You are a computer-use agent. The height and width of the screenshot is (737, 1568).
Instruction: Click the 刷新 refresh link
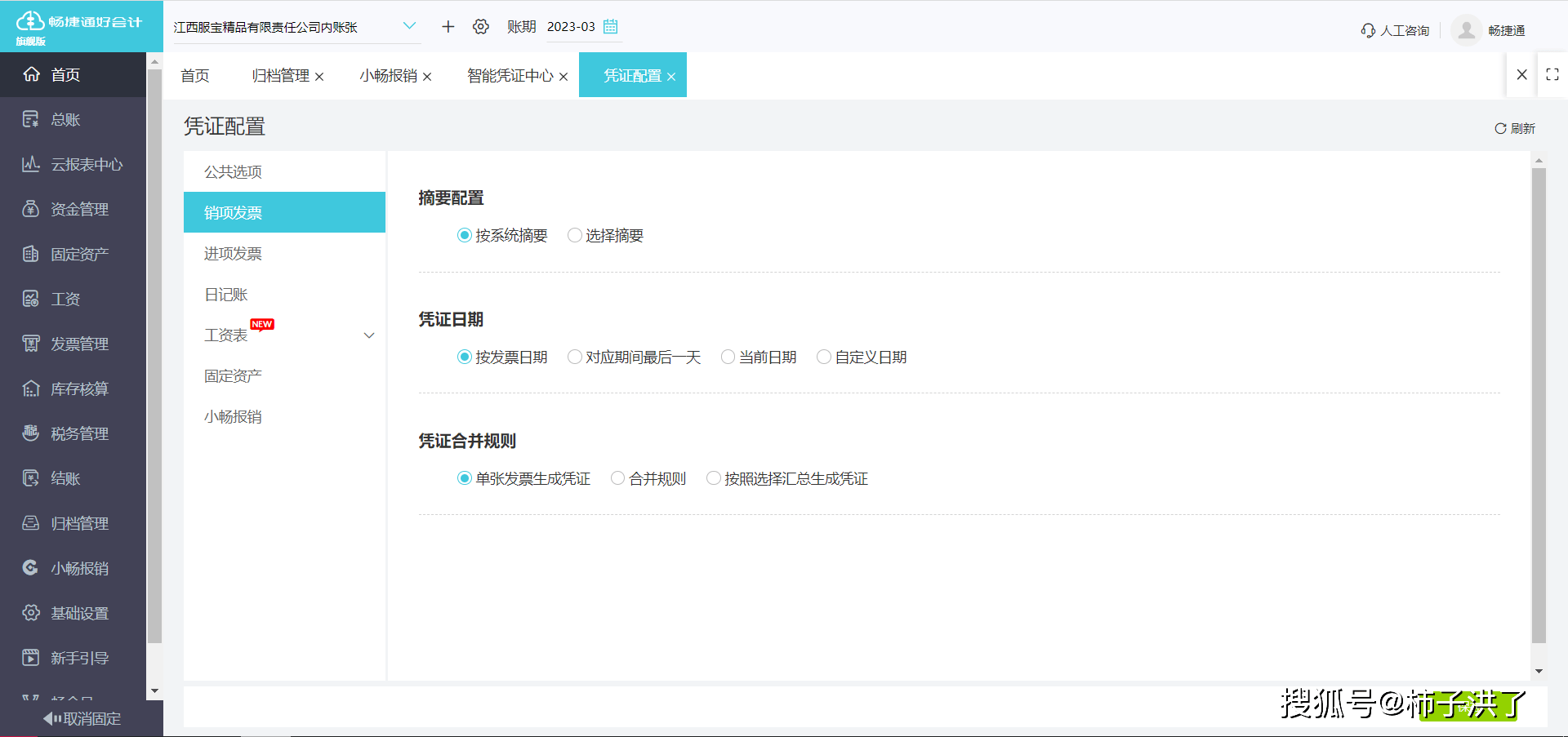coord(1515,128)
